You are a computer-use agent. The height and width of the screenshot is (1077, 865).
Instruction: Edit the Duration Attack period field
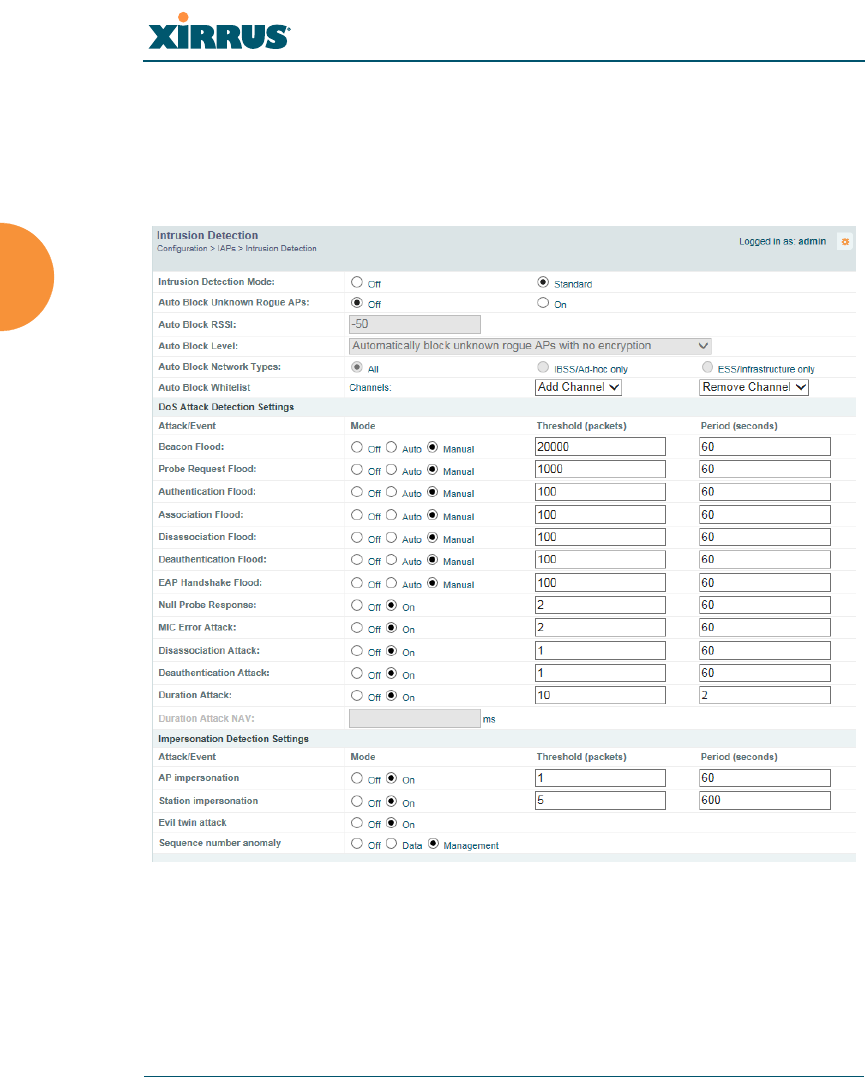(765, 695)
